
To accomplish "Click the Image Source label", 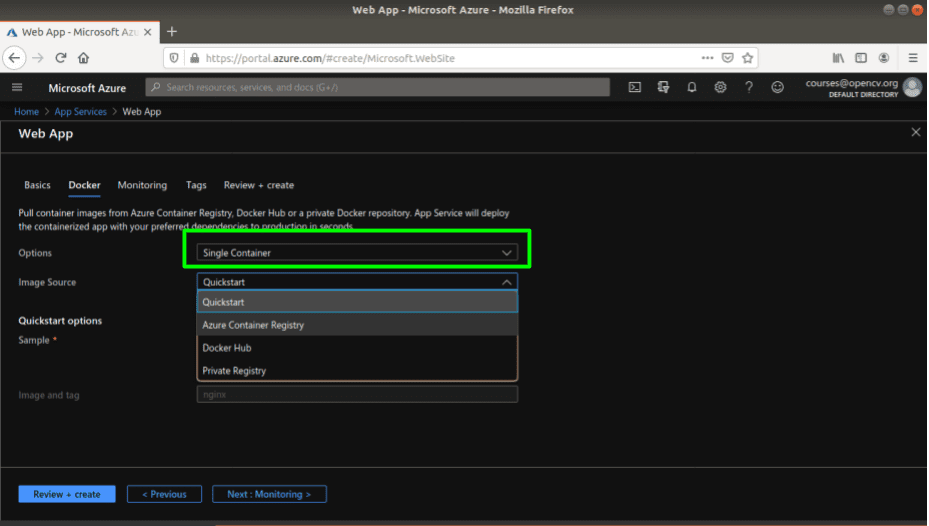I will 47,282.
